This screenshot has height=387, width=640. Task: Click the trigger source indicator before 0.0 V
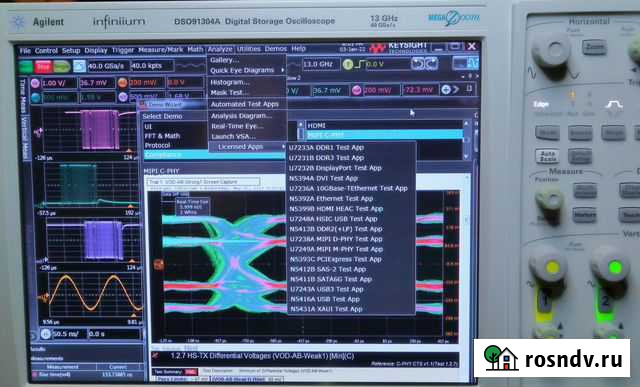click(x=348, y=64)
